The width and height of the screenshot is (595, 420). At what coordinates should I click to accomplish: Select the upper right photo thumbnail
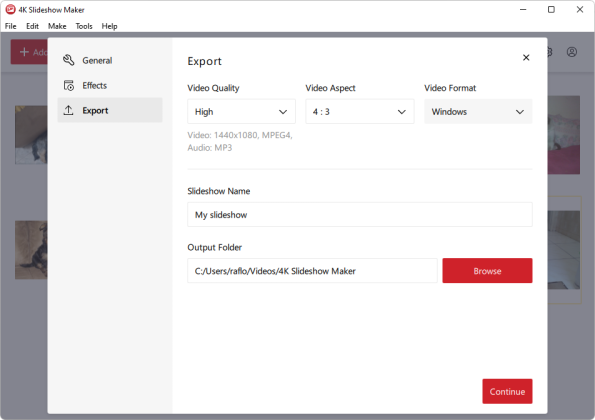(564, 135)
